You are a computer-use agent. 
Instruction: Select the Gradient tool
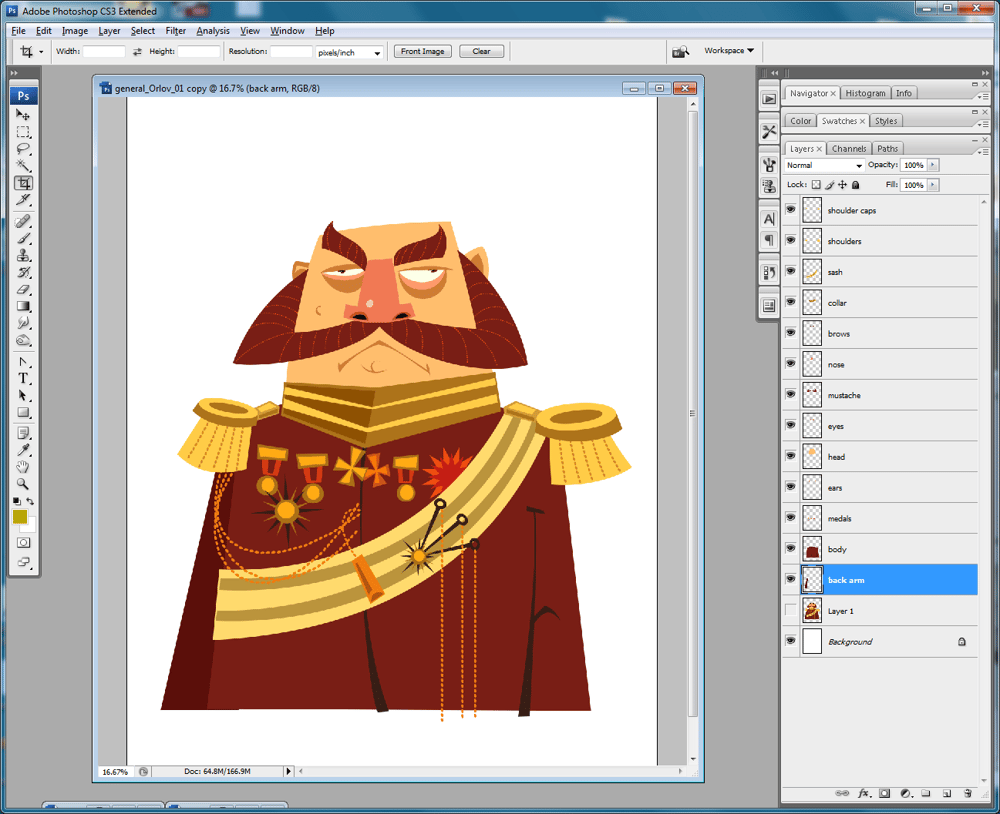23,306
